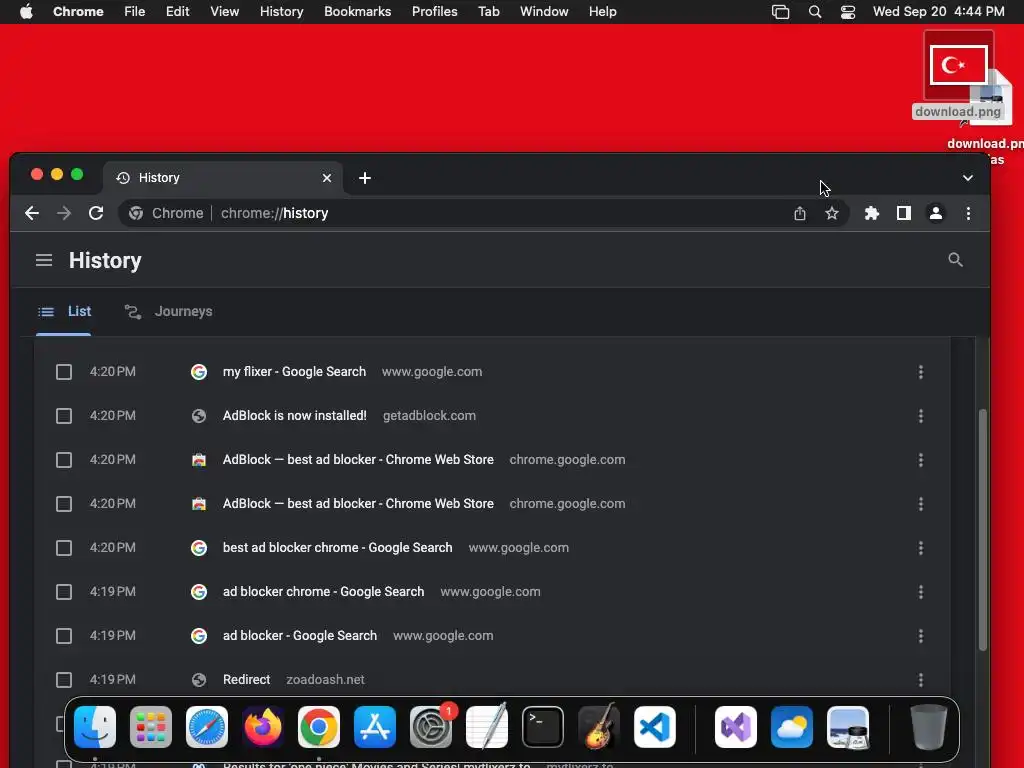
Task: Open App Store from the Dock
Action: click(375, 727)
